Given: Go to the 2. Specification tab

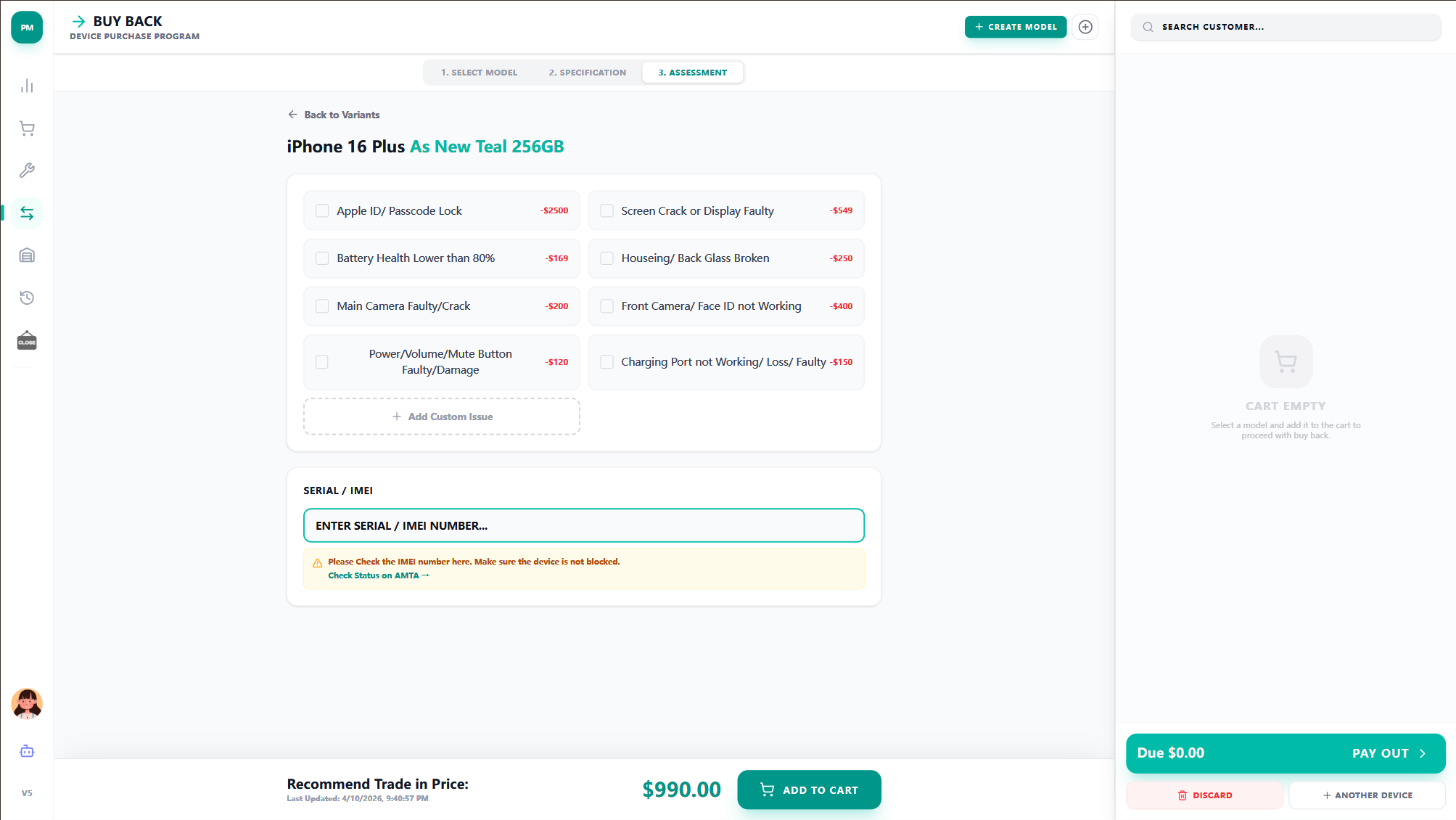Looking at the screenshot, I should point(587,73).
